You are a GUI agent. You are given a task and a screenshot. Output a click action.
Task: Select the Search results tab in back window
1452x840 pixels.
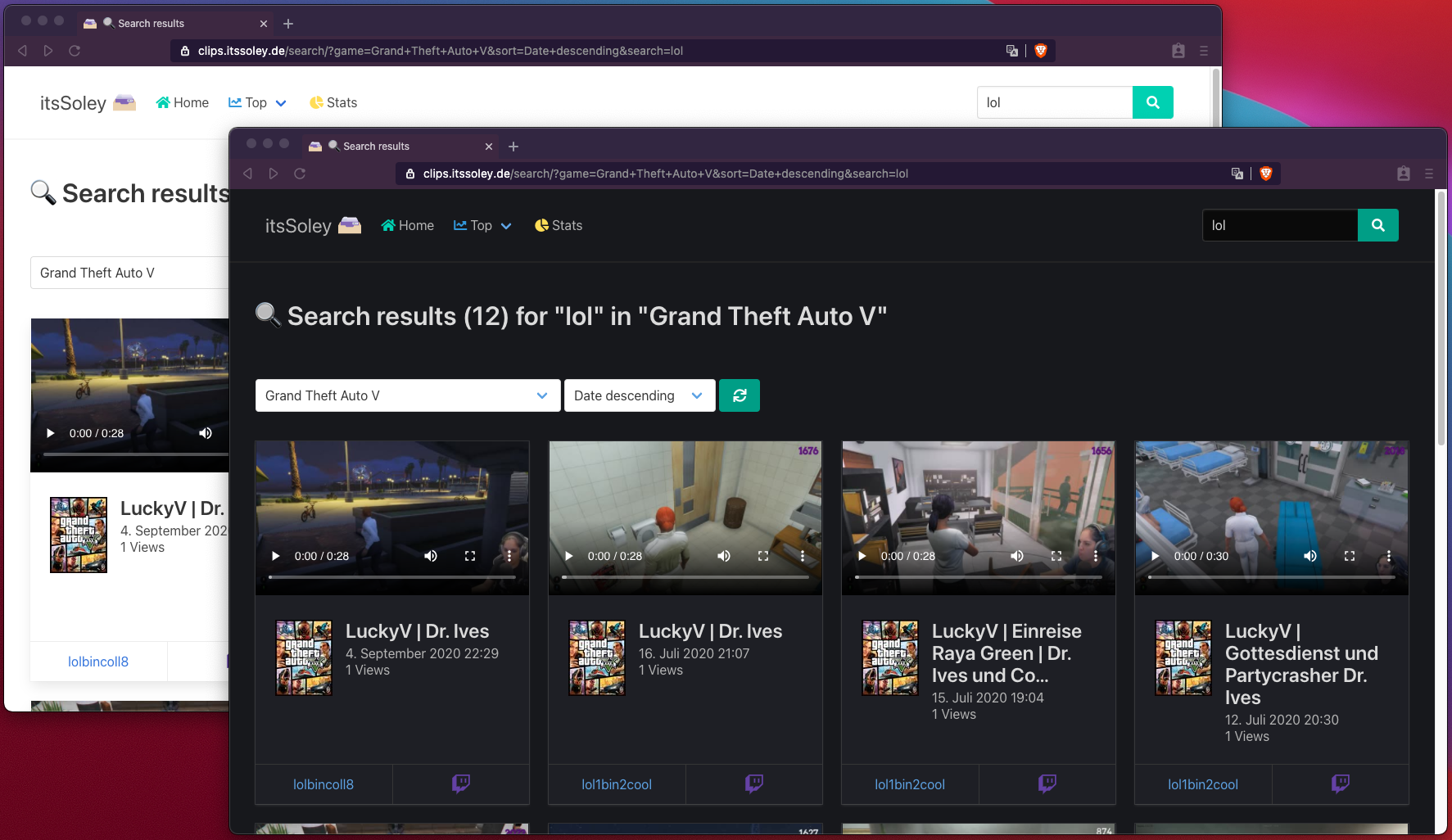click(x=175, y=24)
